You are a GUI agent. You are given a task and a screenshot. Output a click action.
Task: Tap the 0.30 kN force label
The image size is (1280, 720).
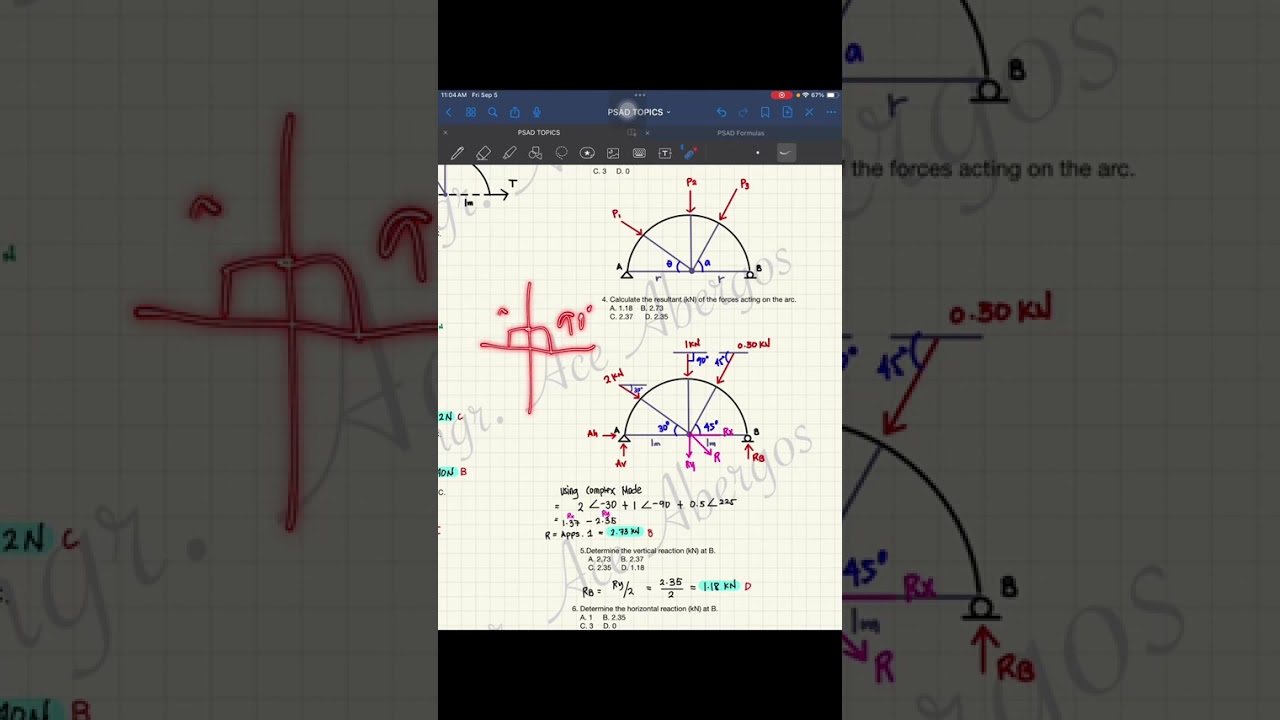pos(753,345)
